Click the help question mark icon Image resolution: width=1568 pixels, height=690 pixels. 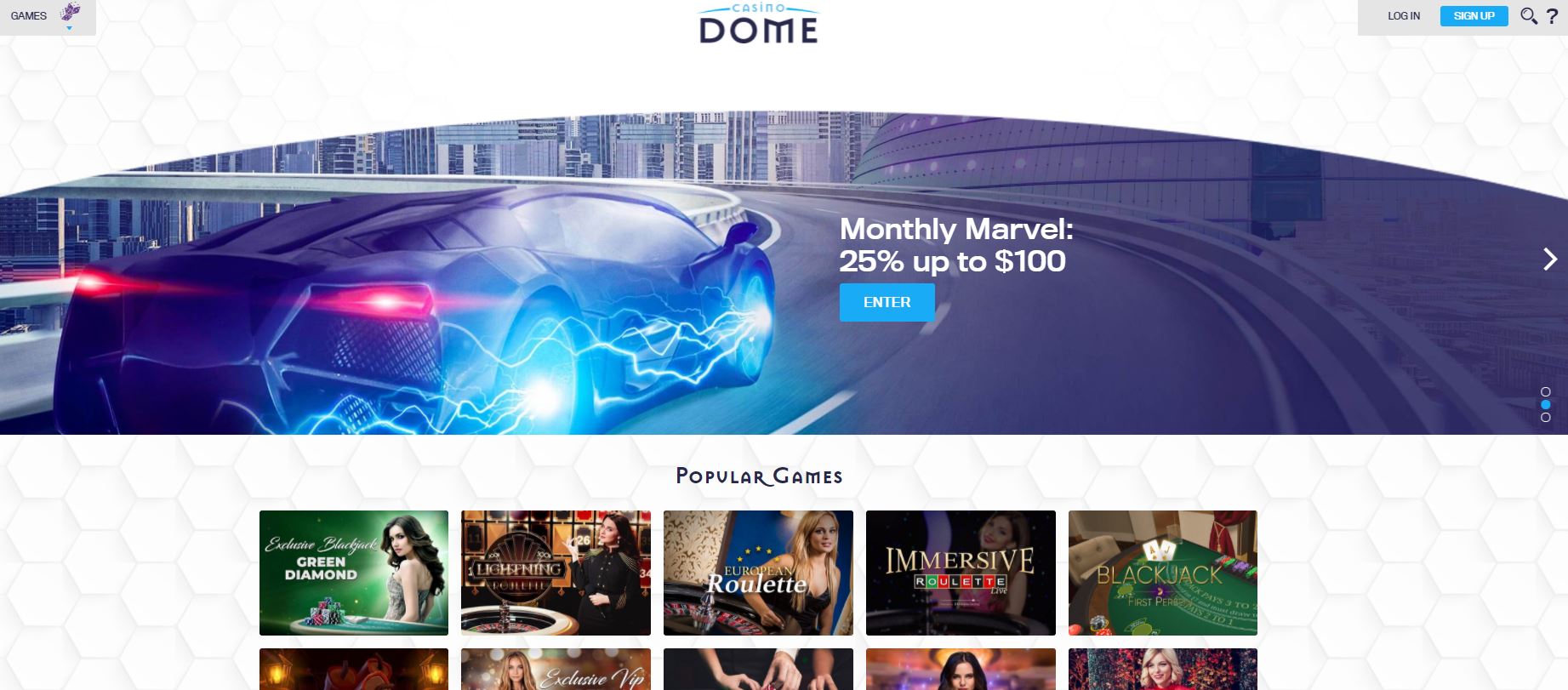click(x=1552, y=16)
